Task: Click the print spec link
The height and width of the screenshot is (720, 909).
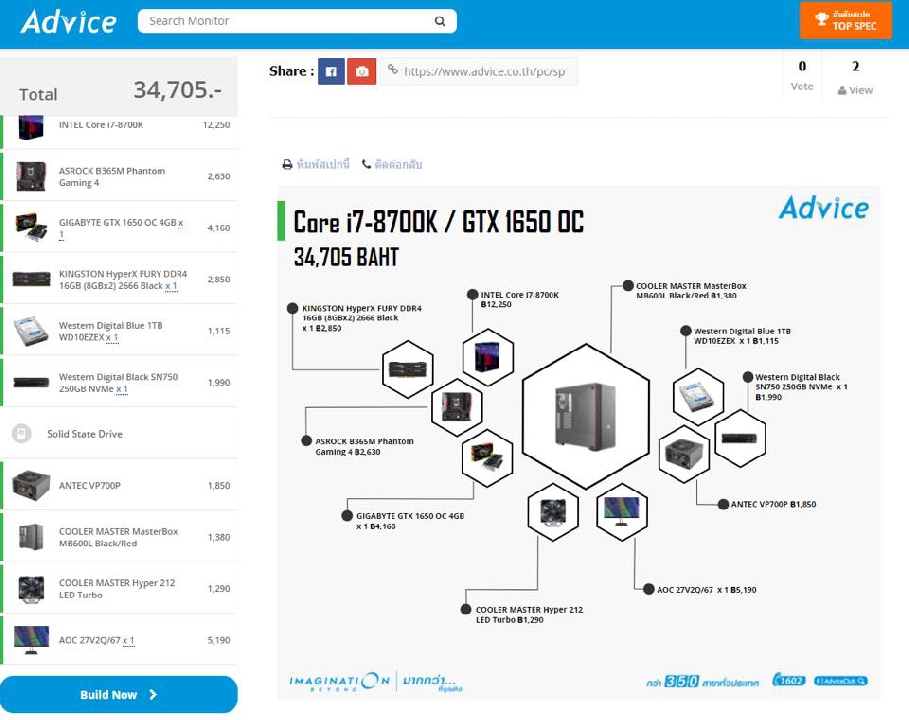Action: coord(316,165)
